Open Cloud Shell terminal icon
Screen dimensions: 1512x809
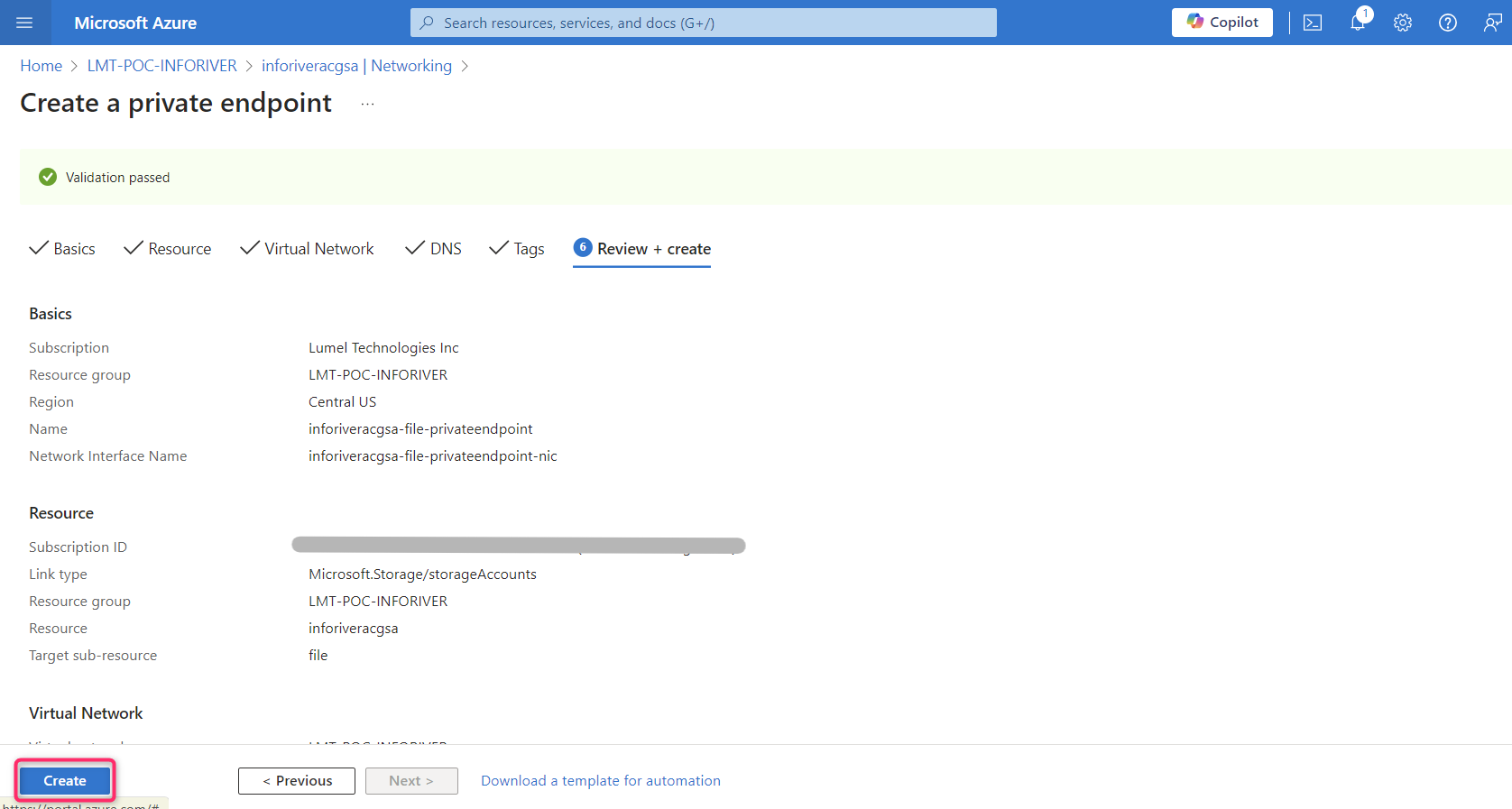tap(1313, 23)
